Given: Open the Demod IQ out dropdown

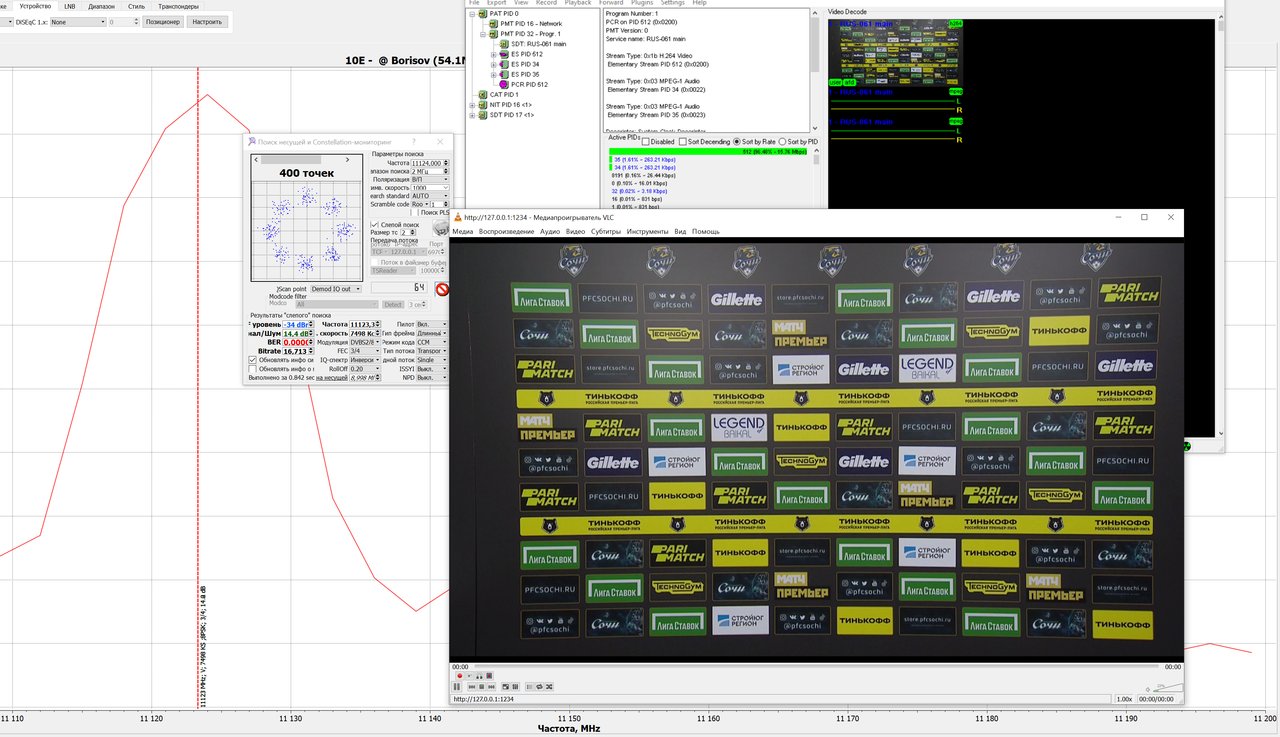Looking at the screenshot, I should [336, 289].
